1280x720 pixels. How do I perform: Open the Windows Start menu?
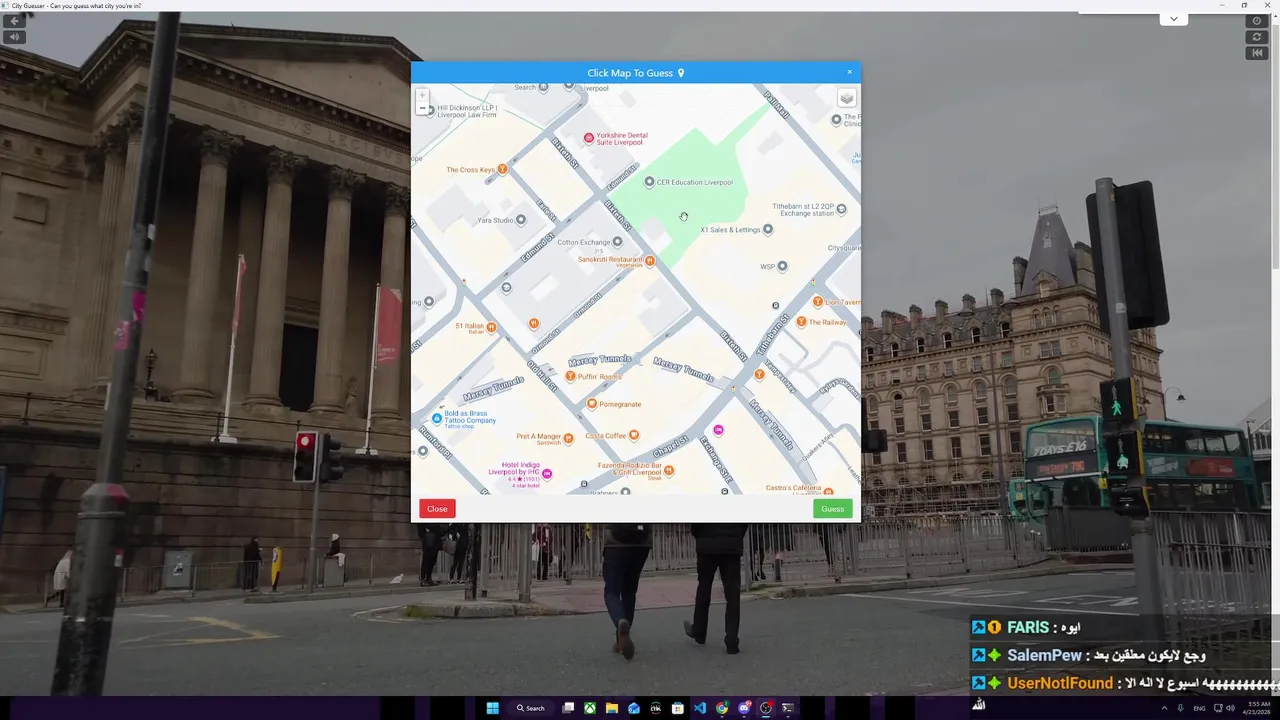click(x=492, y=708)
